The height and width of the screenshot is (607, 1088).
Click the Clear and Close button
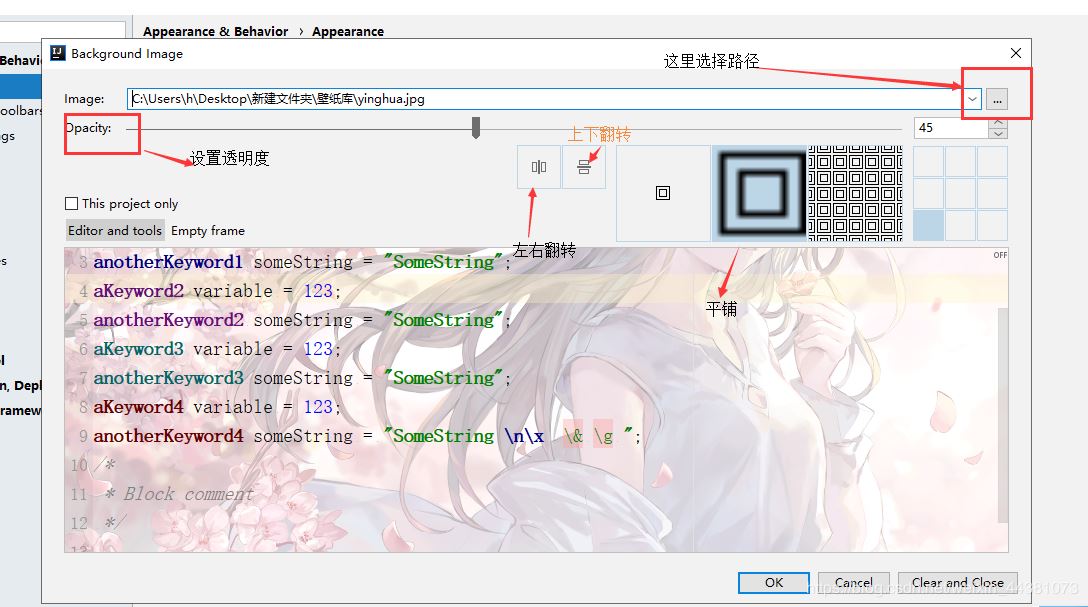(x=957, y=582)
